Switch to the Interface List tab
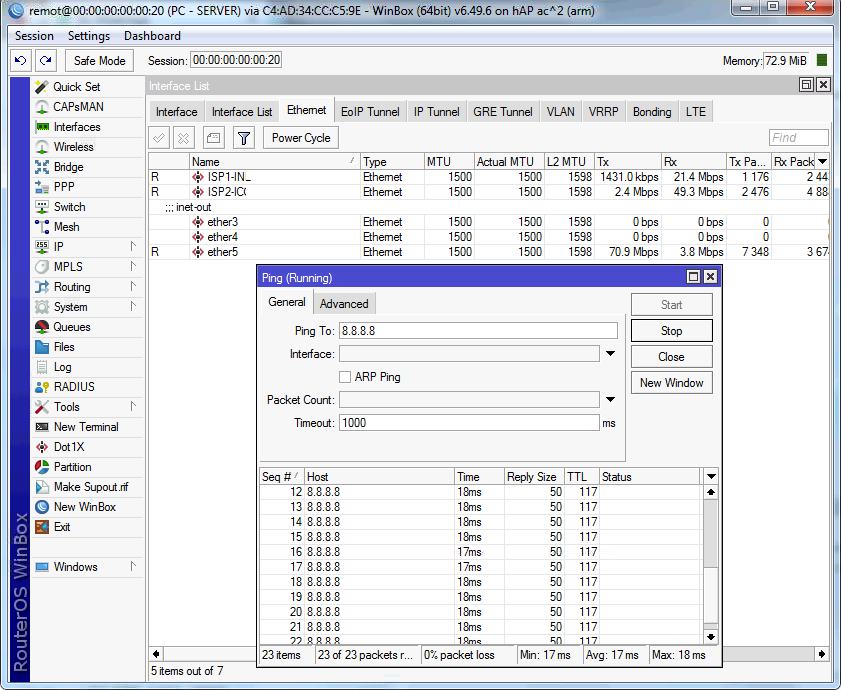Image resolution: width=841 pixels, height=690 pixels. point(242,112)
